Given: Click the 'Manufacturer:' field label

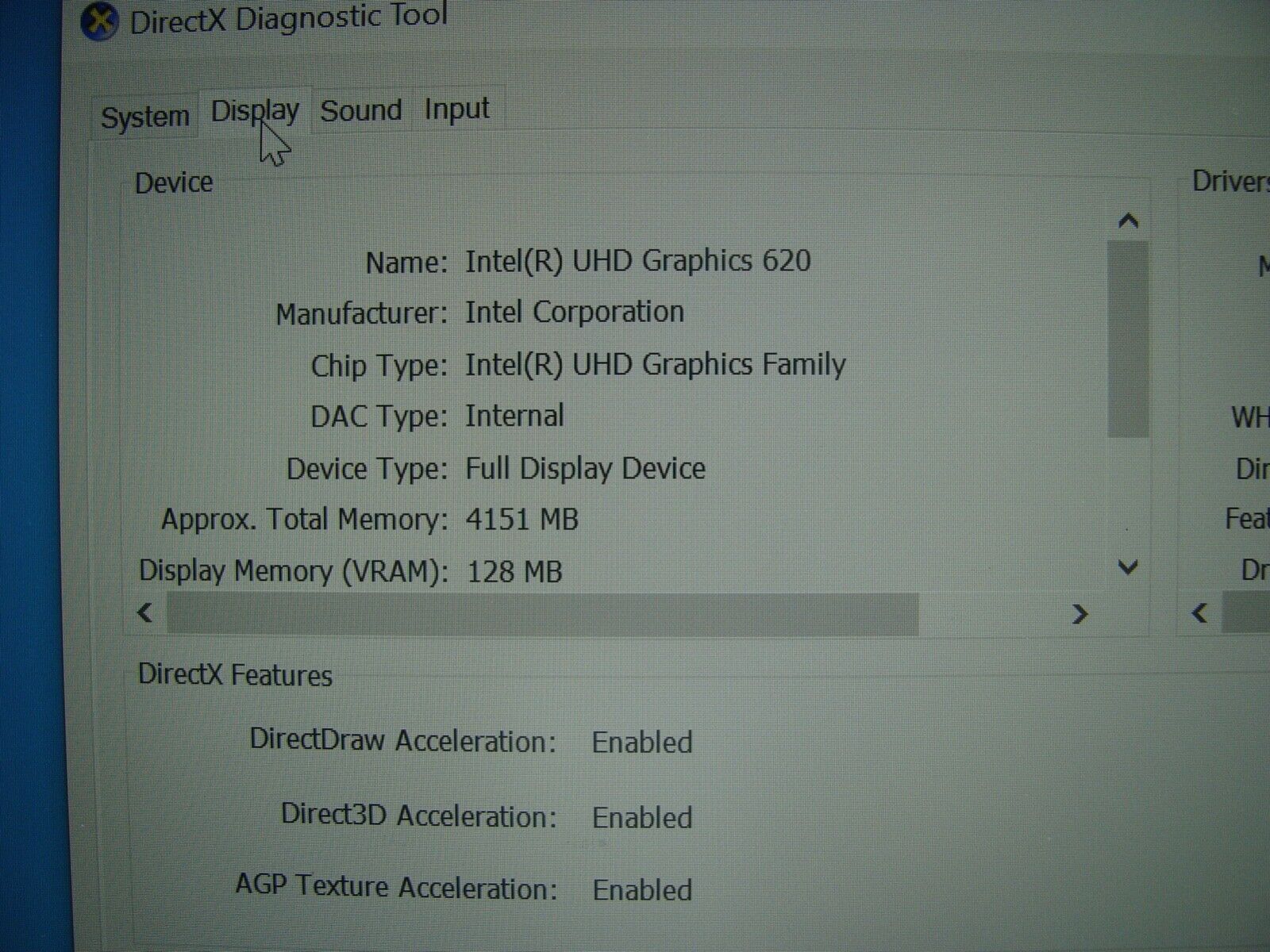Looking at the screenshot, I should [362, 314].
